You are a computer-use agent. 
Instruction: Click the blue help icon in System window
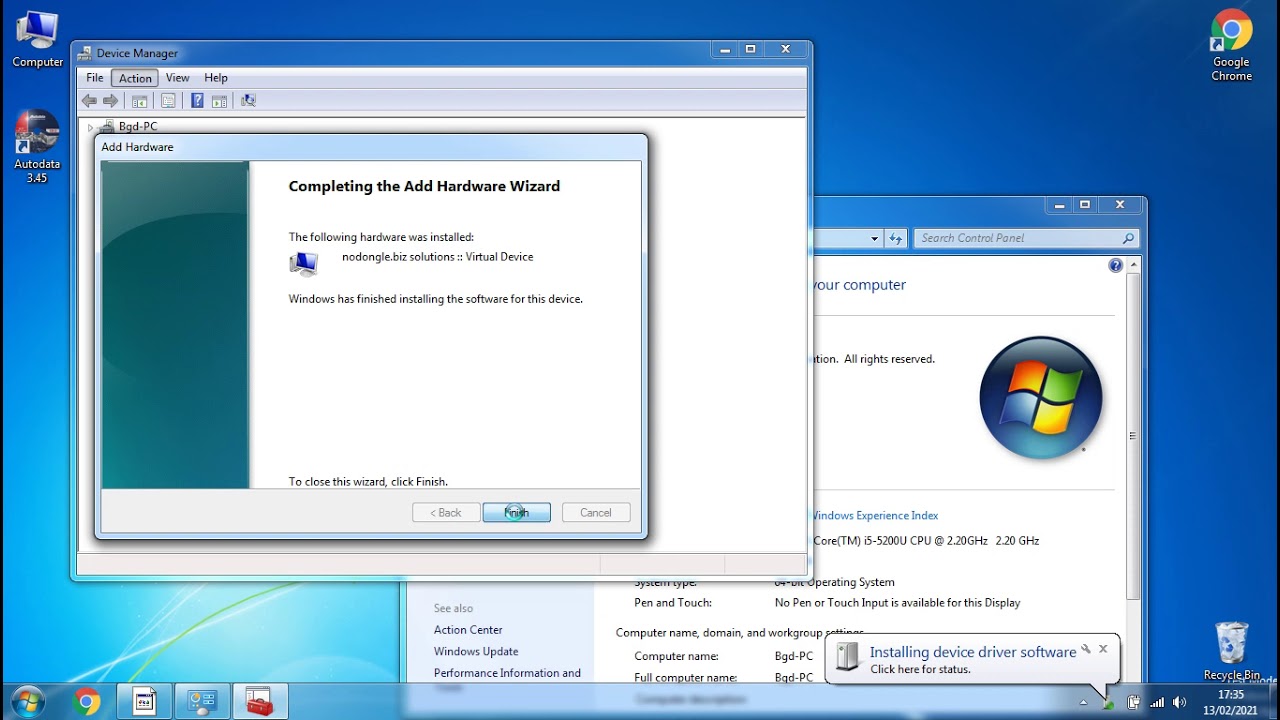[1116, 265]
